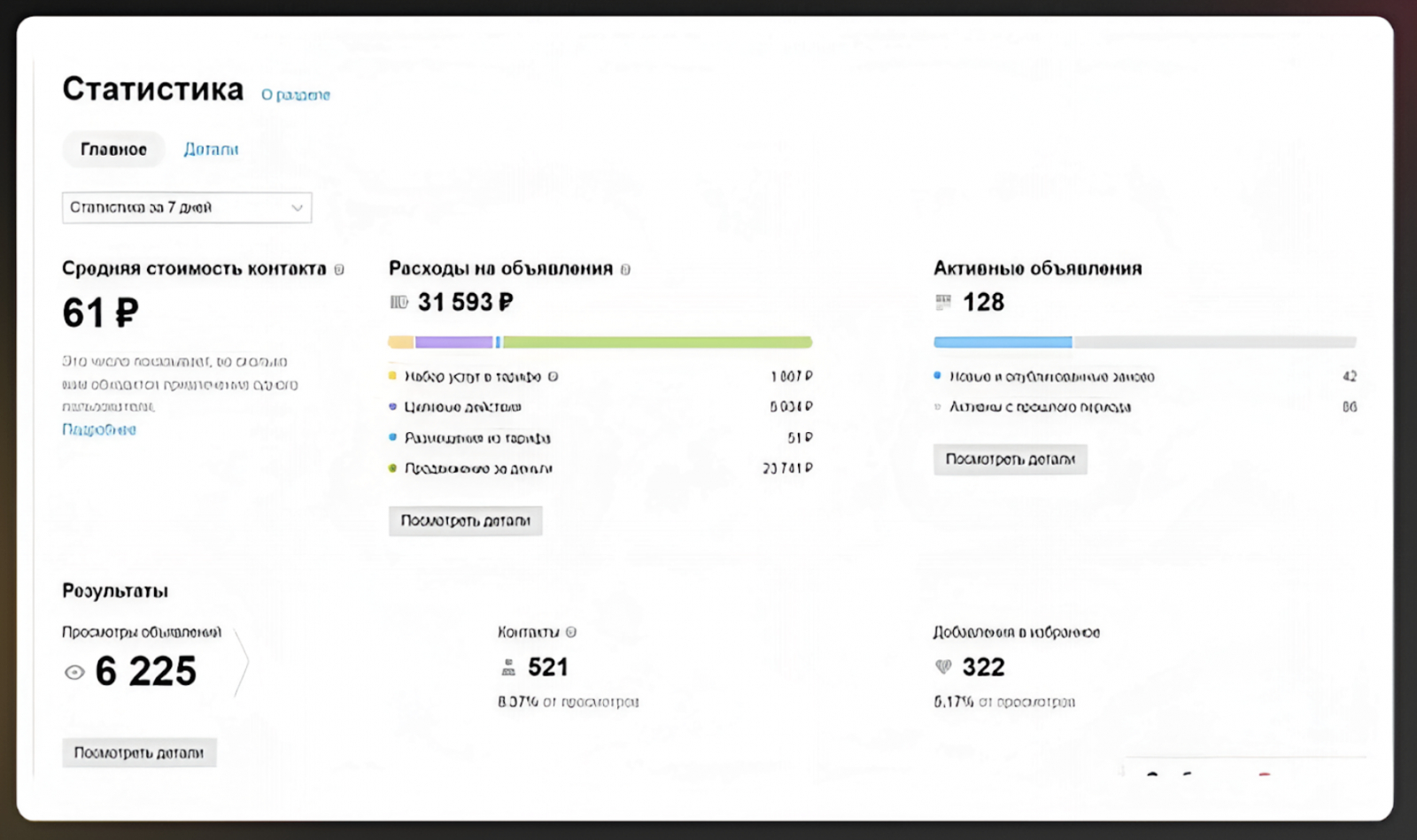
Task: Click the person icon beside 521 contacts
Action: point(508,667)
